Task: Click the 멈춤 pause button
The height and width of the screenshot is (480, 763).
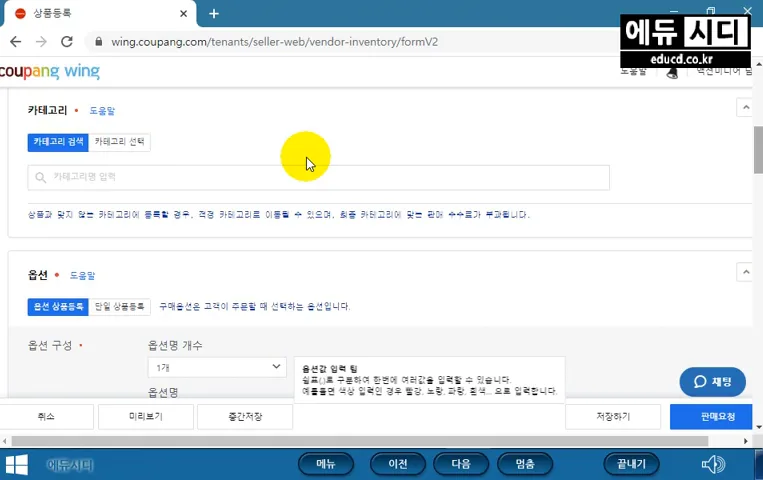Action: point(525,464)
